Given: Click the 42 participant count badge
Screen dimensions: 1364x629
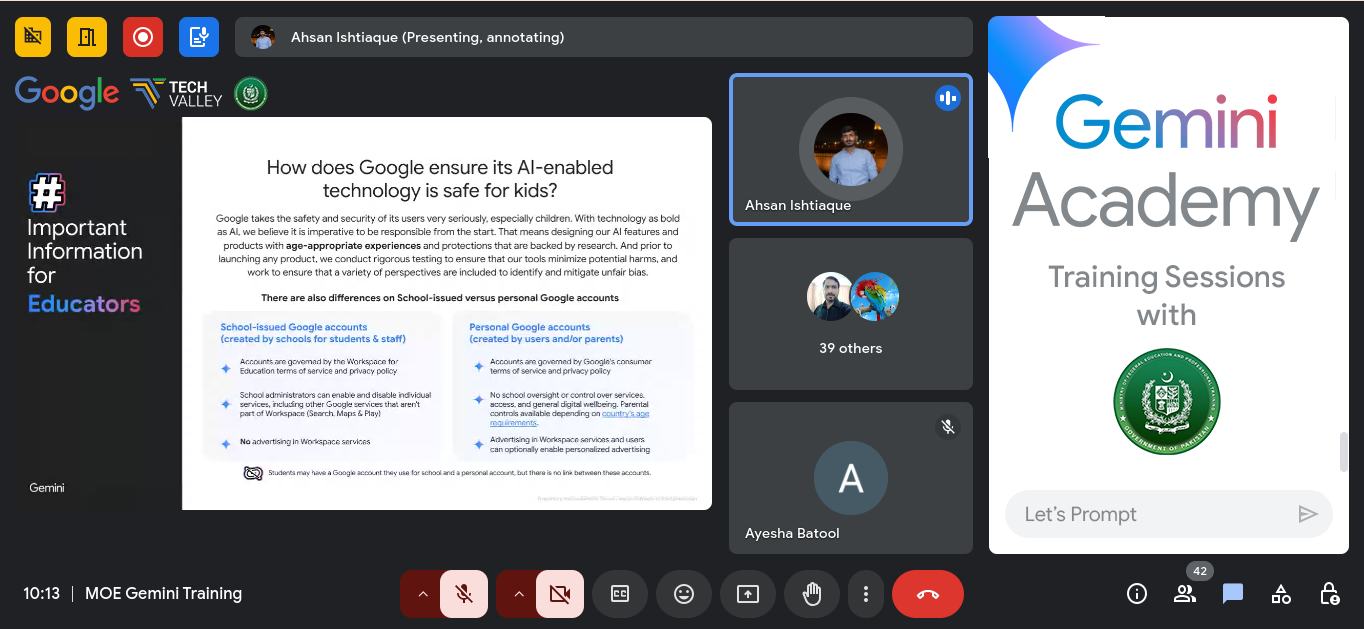Looking at the screenshot, I should pyautogui.click(x=1200, y=571).
